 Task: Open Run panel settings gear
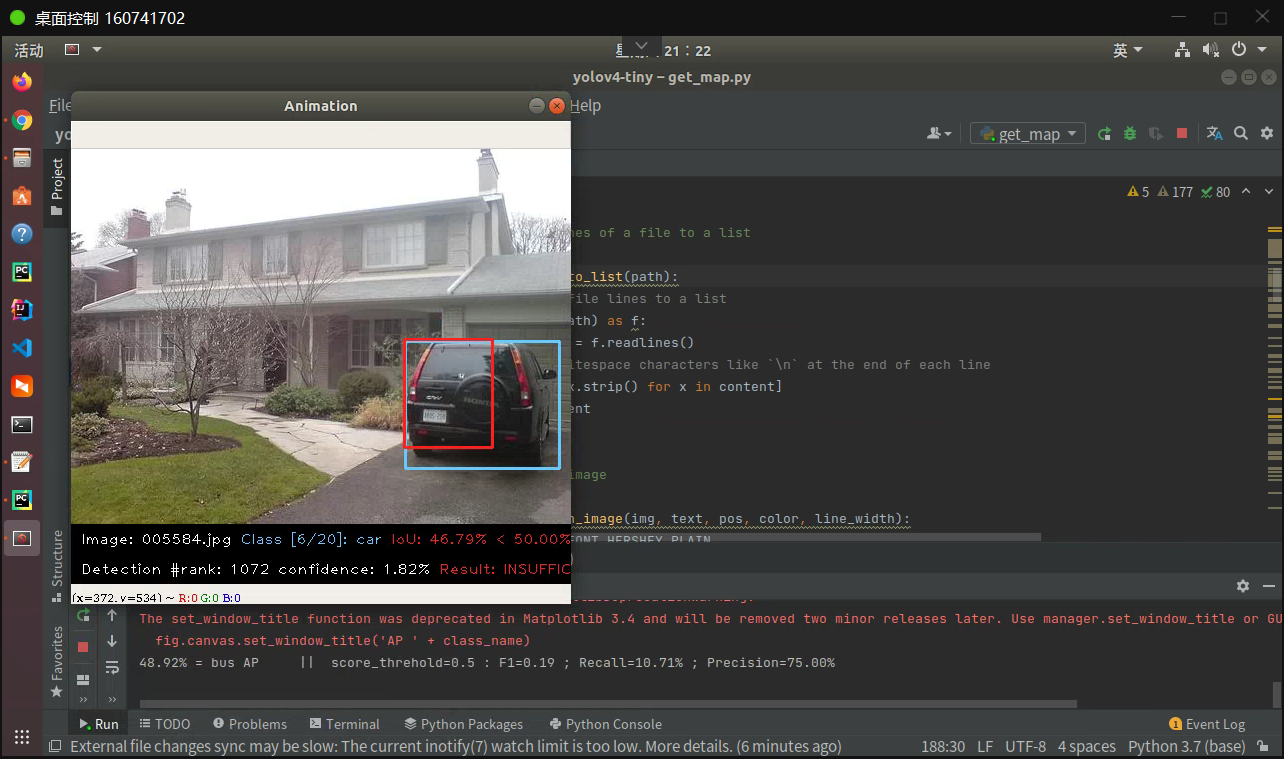(x=1242, y=586)
